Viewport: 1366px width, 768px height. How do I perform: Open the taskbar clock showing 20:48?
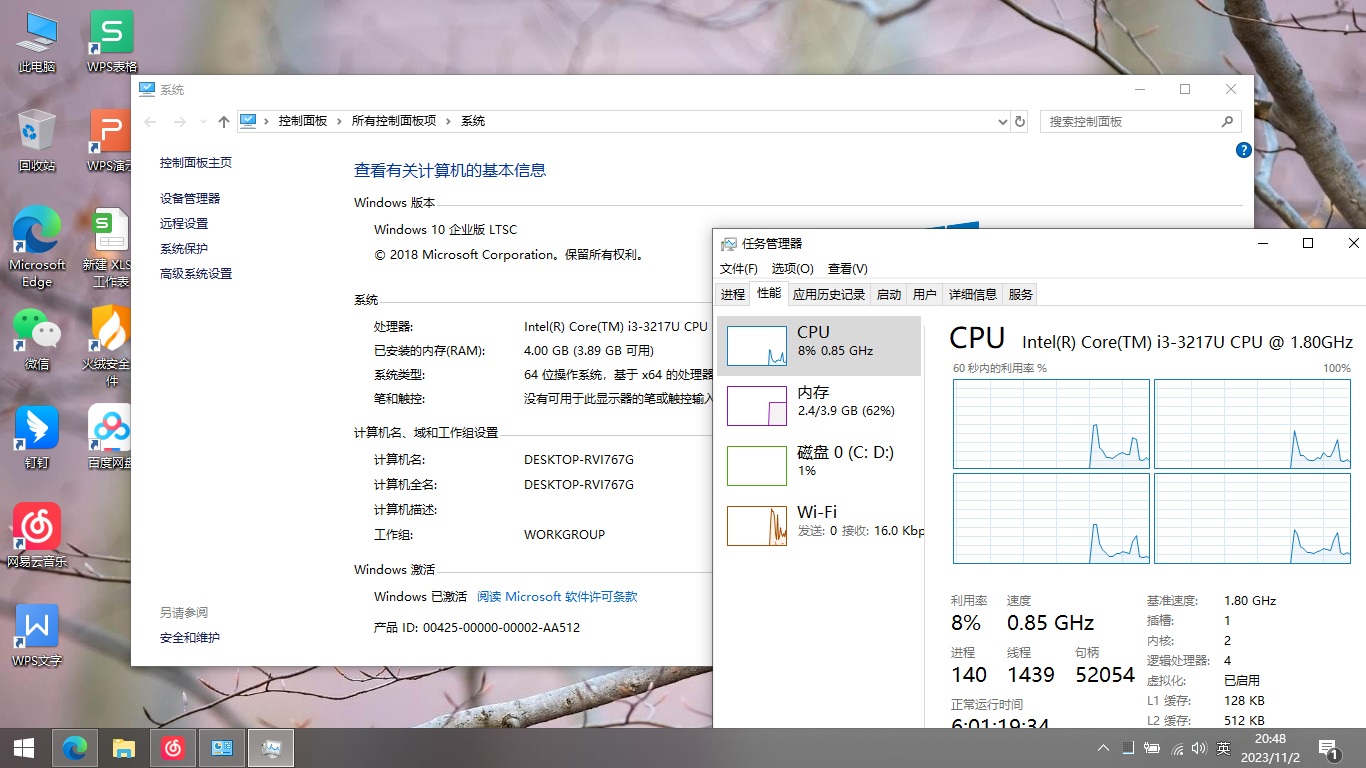[1270, 748]
